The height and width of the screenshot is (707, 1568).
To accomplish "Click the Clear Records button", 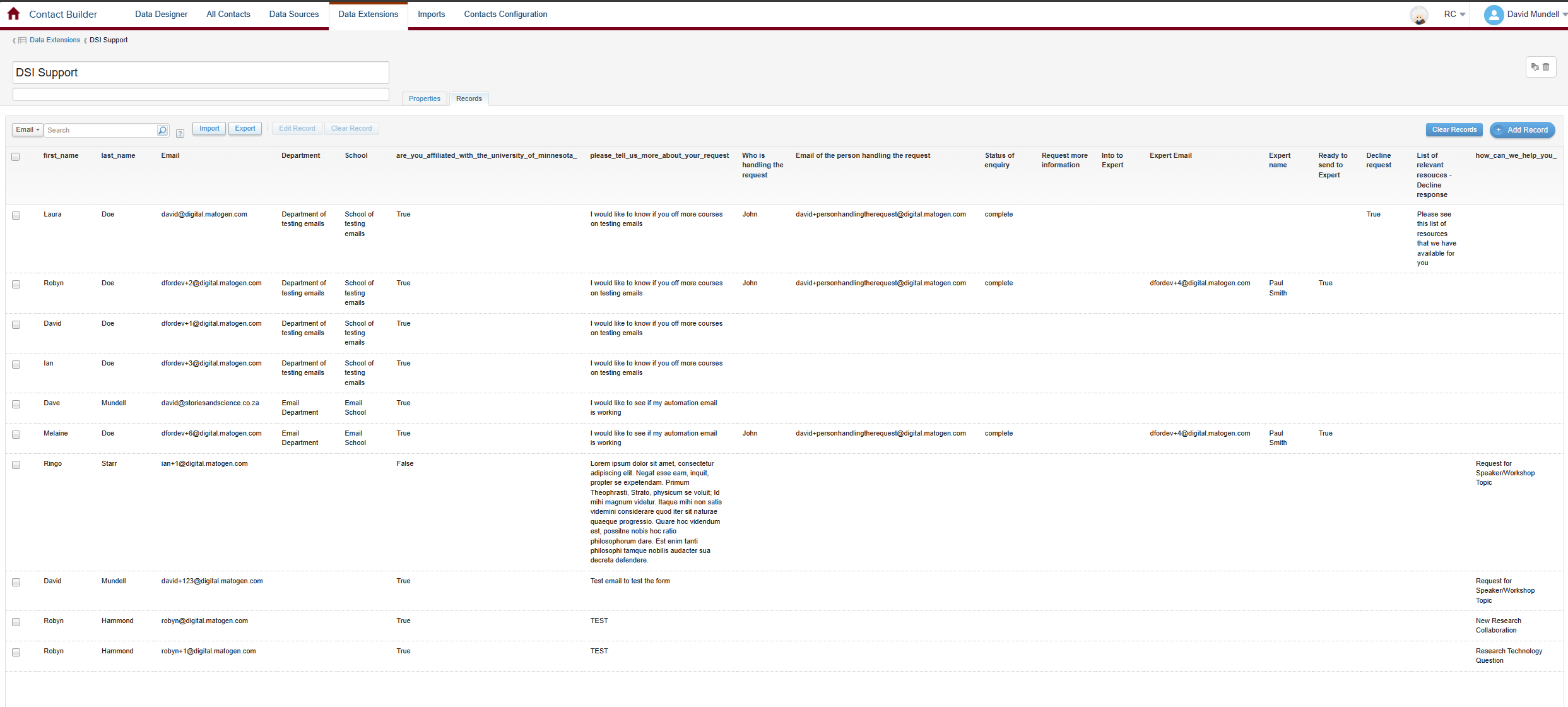I will [x=1454, y=130].
